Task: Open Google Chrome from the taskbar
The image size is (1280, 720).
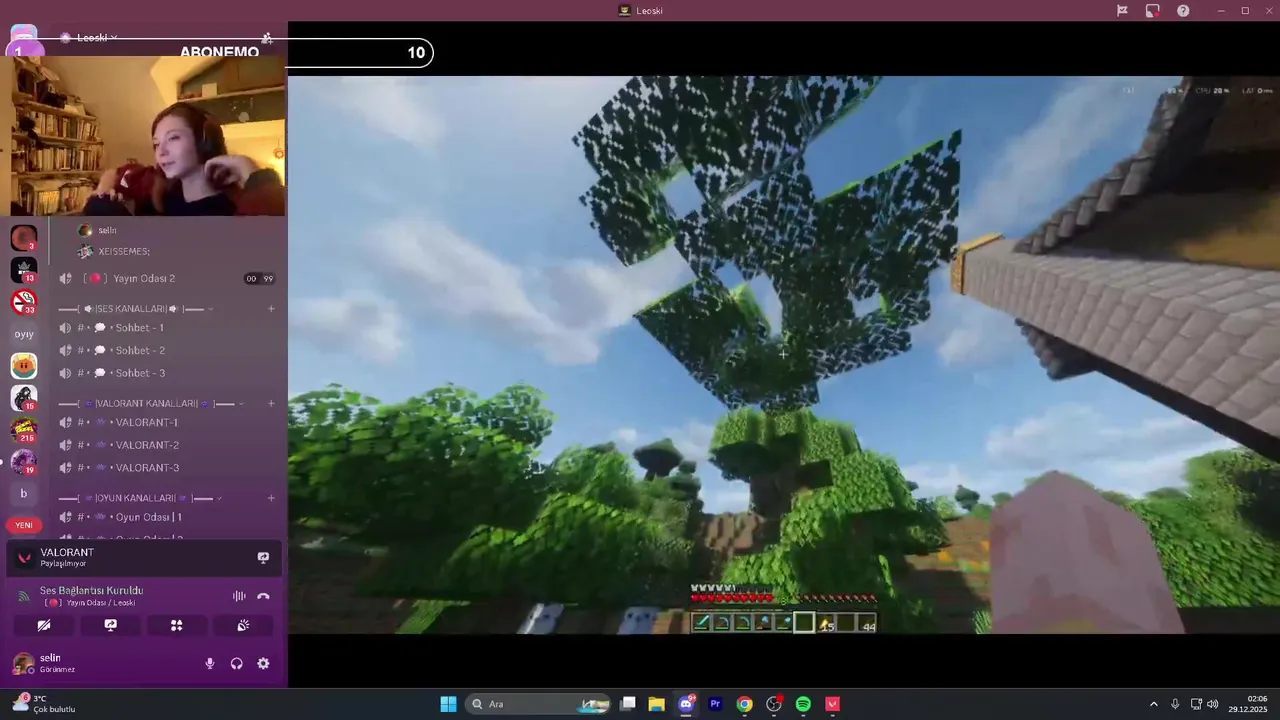Action: [744, 704]
